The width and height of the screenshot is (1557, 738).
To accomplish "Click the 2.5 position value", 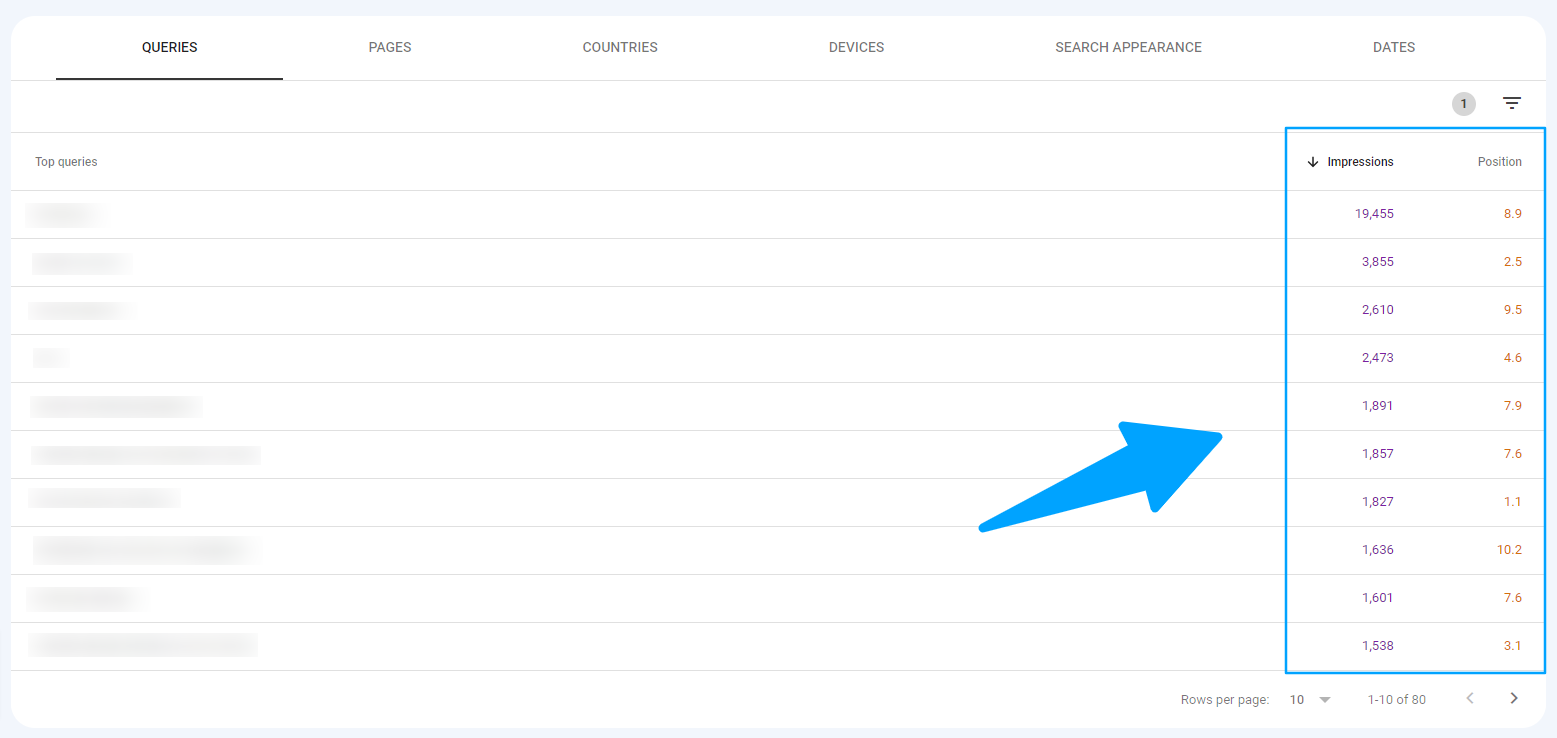I will point(1513,262).
